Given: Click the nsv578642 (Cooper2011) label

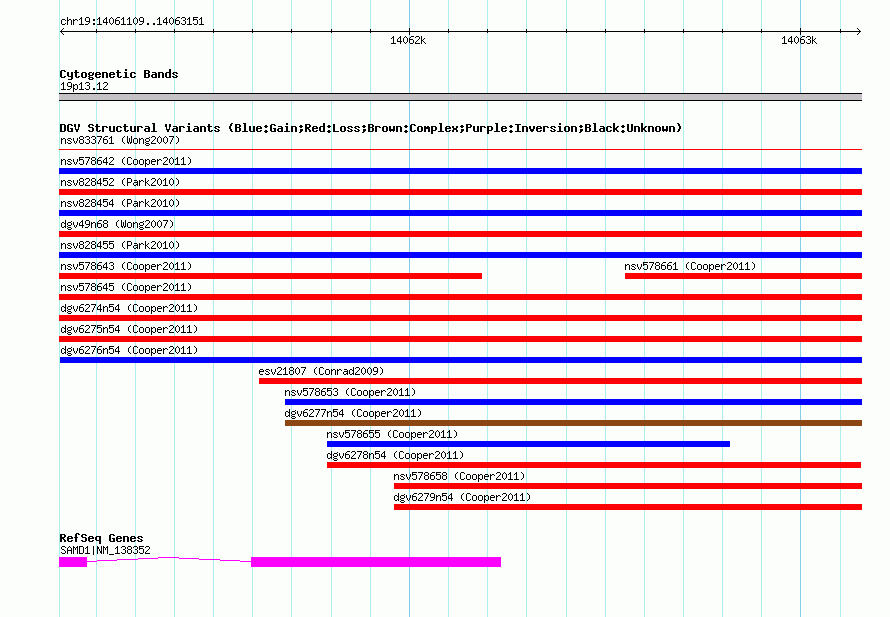Looking at the screenshot, I should pyautogui.click(x=126, y=161).
